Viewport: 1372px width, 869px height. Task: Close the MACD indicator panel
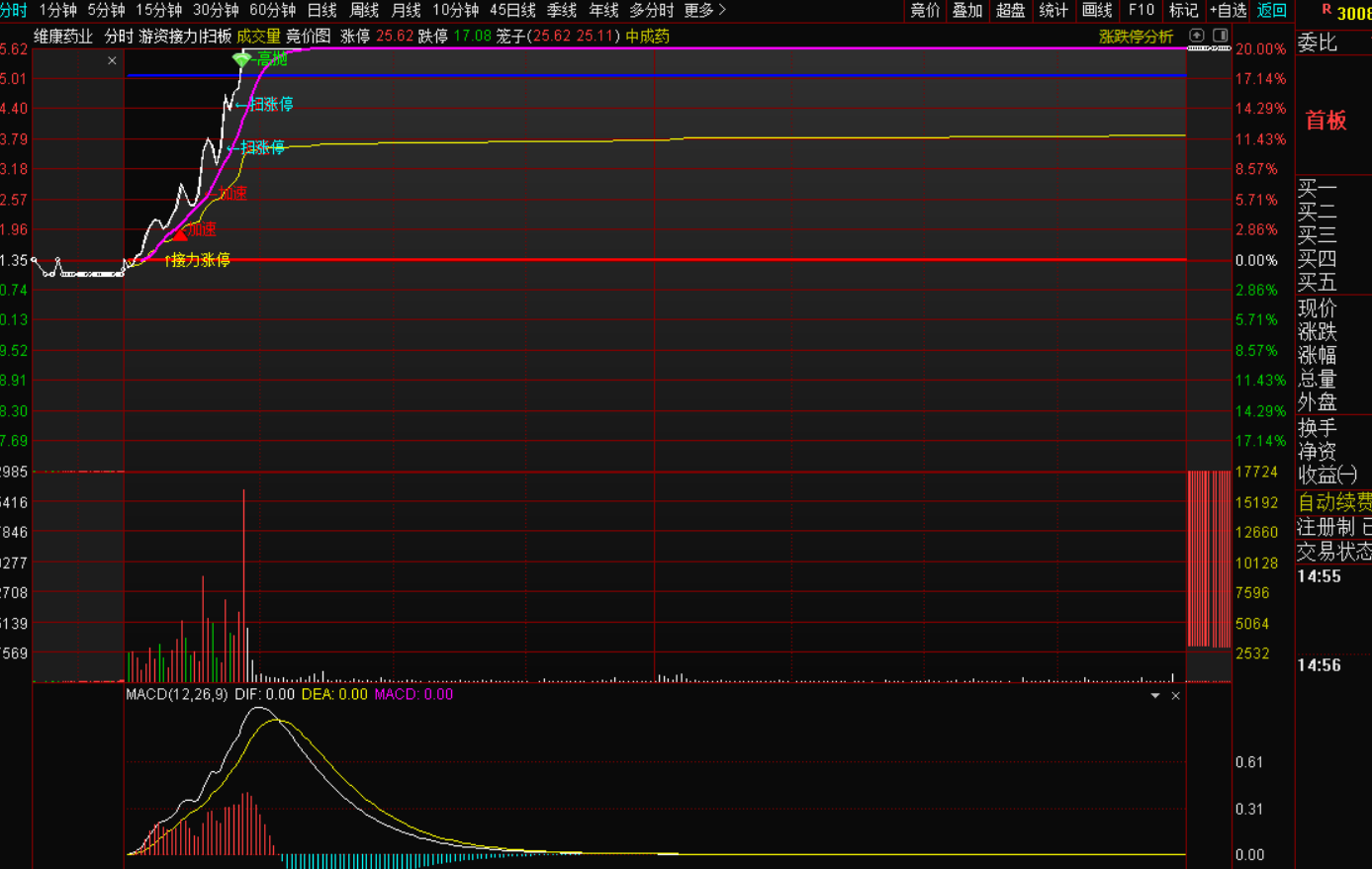click(1175, 696)
